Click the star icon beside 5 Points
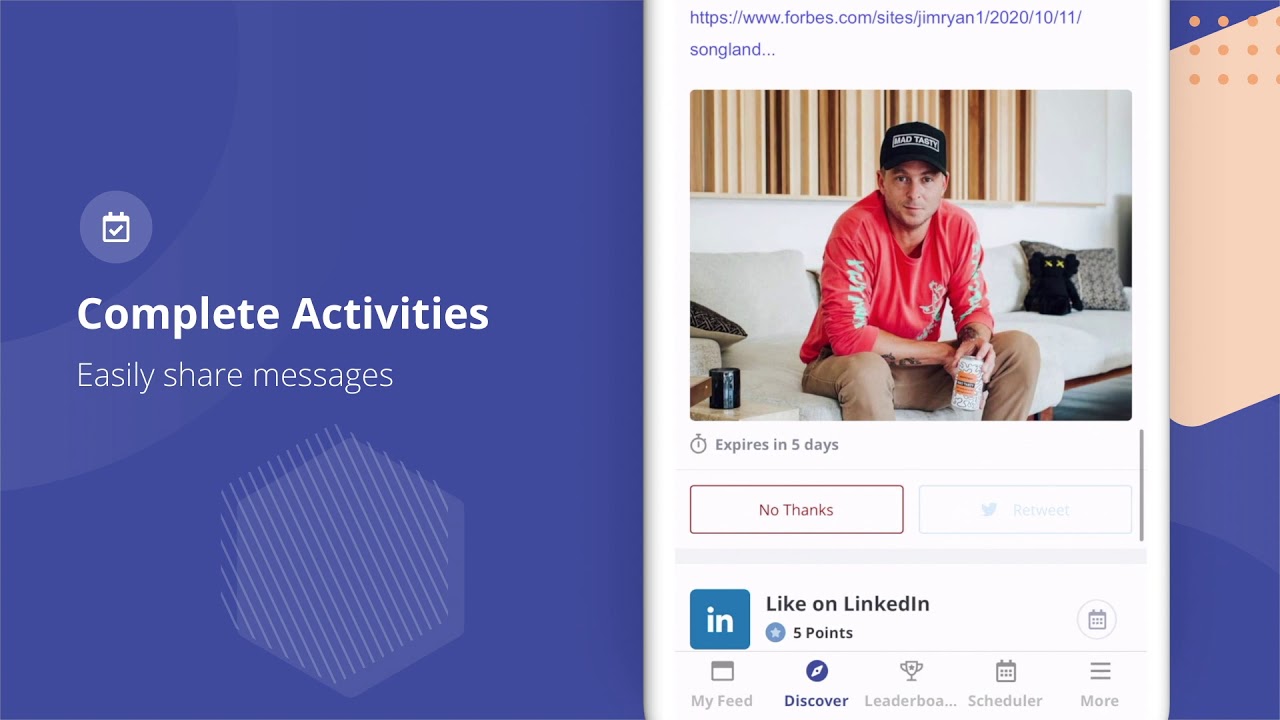This screenshot has width=1280, height=720. (775, 632)
